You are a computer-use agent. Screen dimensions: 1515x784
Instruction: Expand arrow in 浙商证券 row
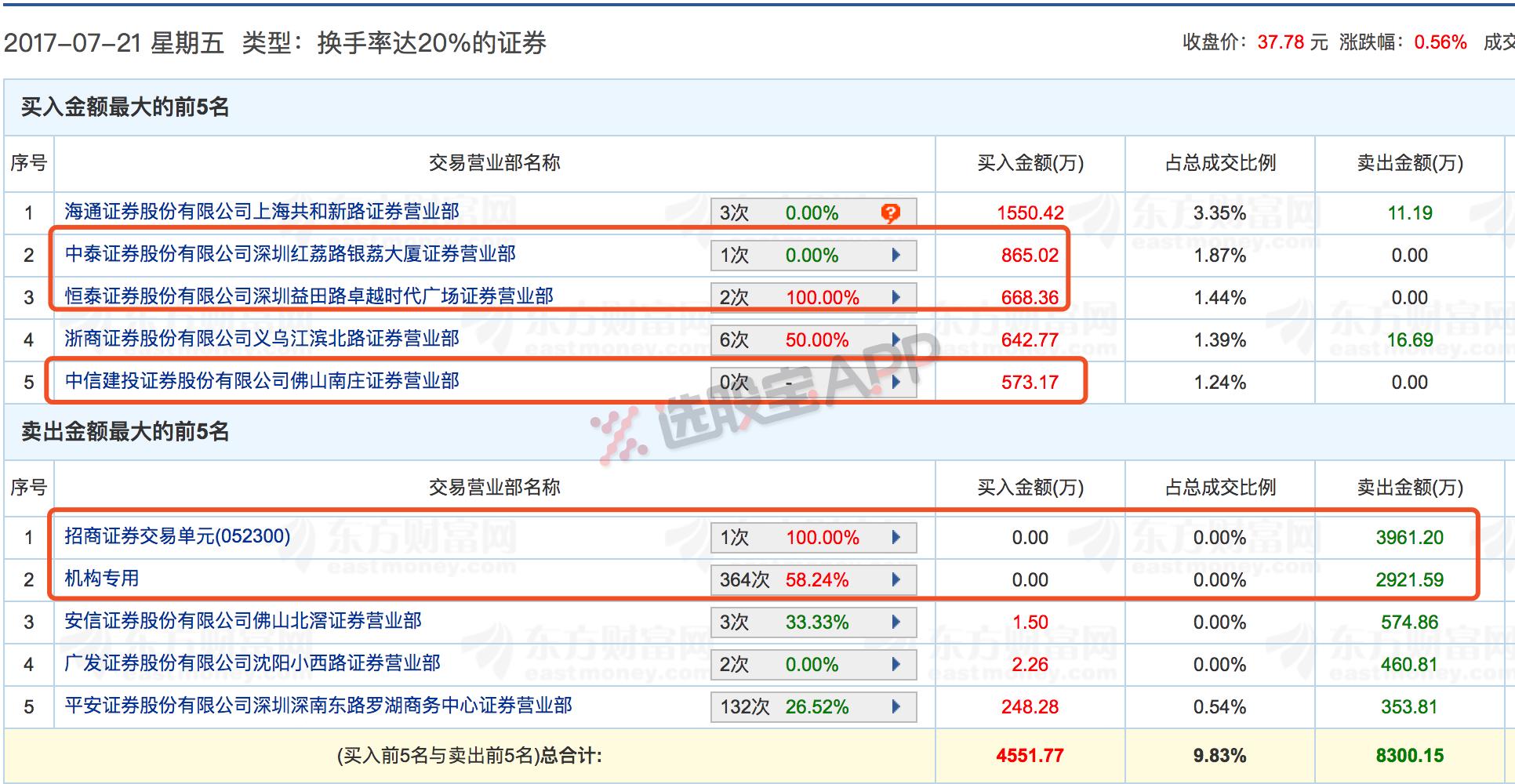tap(896, 339)
